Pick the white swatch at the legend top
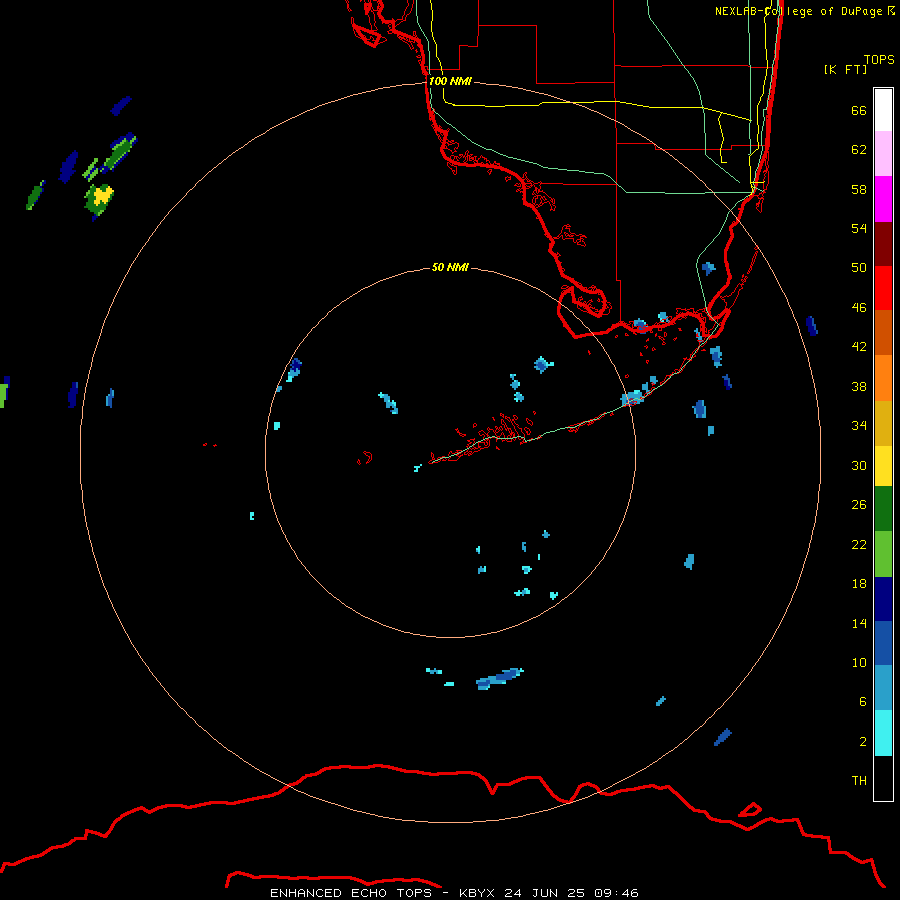 (x=883, y=110)
